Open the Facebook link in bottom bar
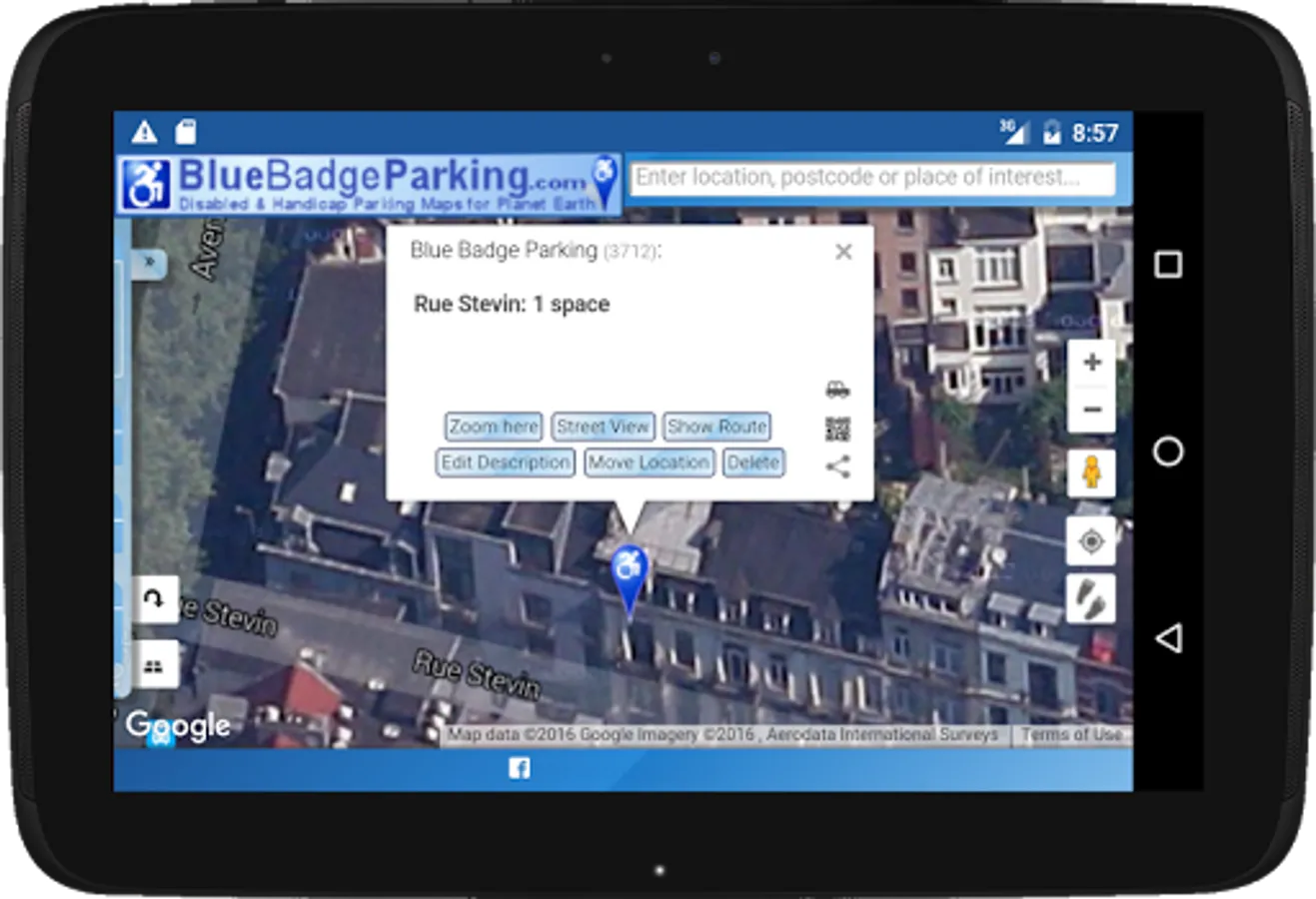Image resolution: width=1316 pixels, height=899 pixels. pyautogui.click(x=520, y=768)
